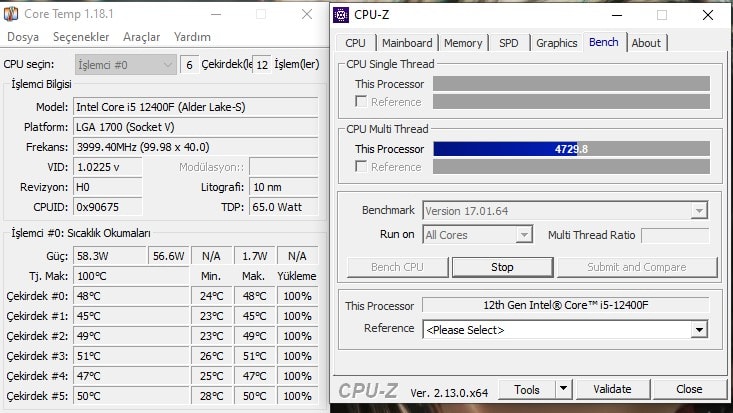Image resolution: width=733 pixels, height=413 pixels.
Task: Open the Dosya menu in Core Temp
Action: click(x=23, y=37)
